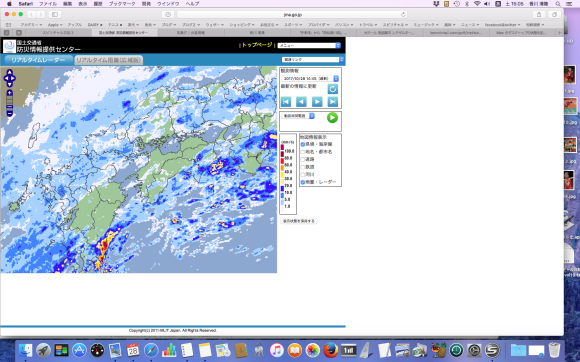The height and width of the screenshot is (362, 580).
Task: Open the メニュー dropdown
Action: [x=309, y=45]
